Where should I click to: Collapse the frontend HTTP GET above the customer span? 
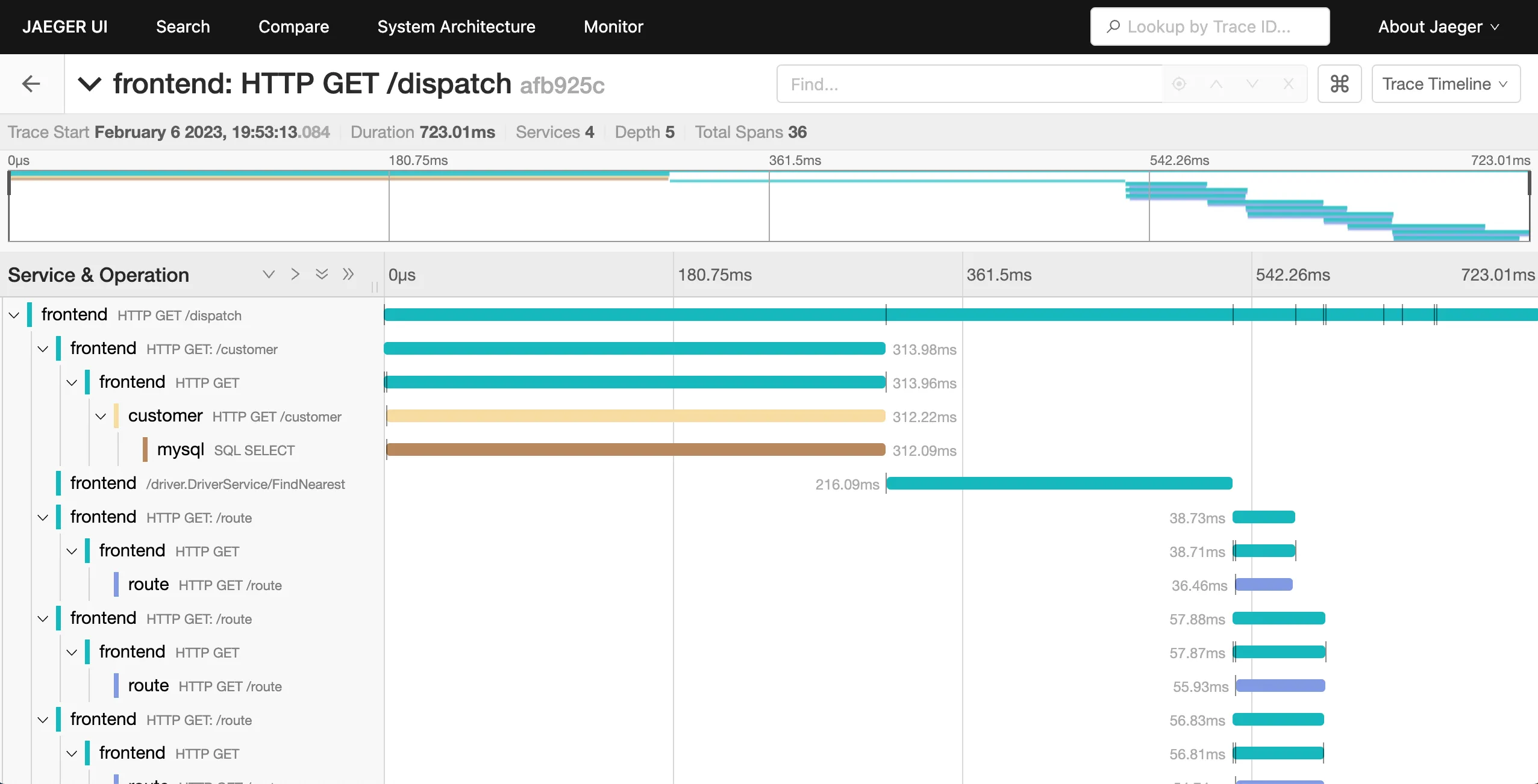[x=72, y=382]
